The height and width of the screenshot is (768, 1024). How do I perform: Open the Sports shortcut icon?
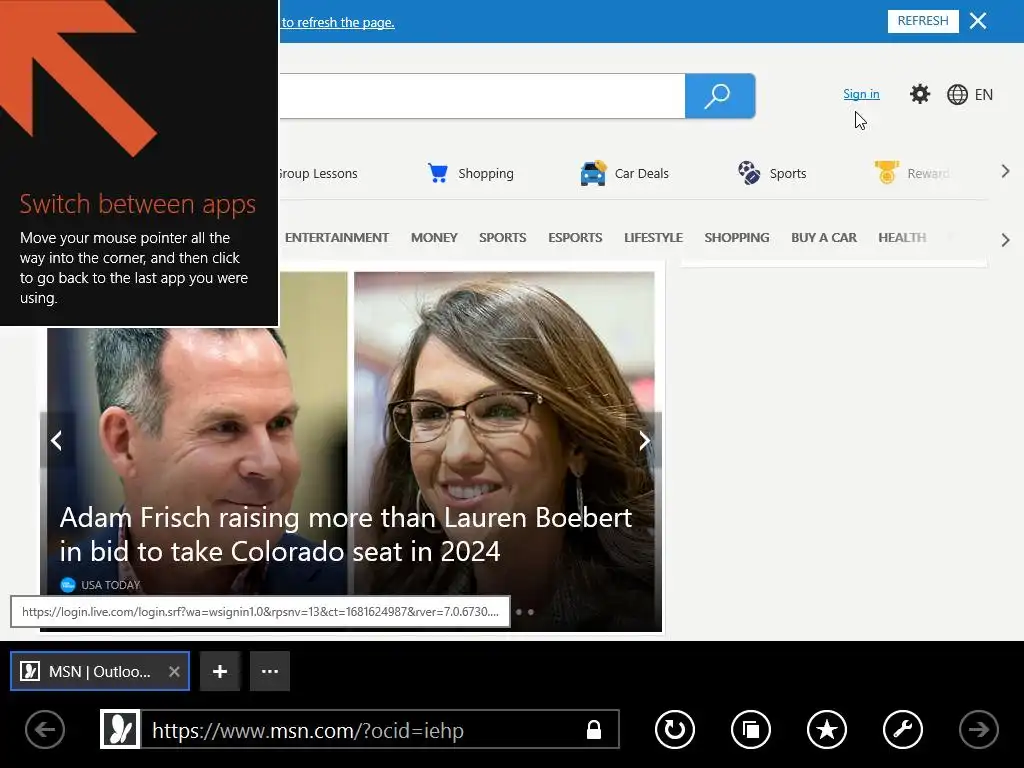pyautogui.click(x=749, y=172)
